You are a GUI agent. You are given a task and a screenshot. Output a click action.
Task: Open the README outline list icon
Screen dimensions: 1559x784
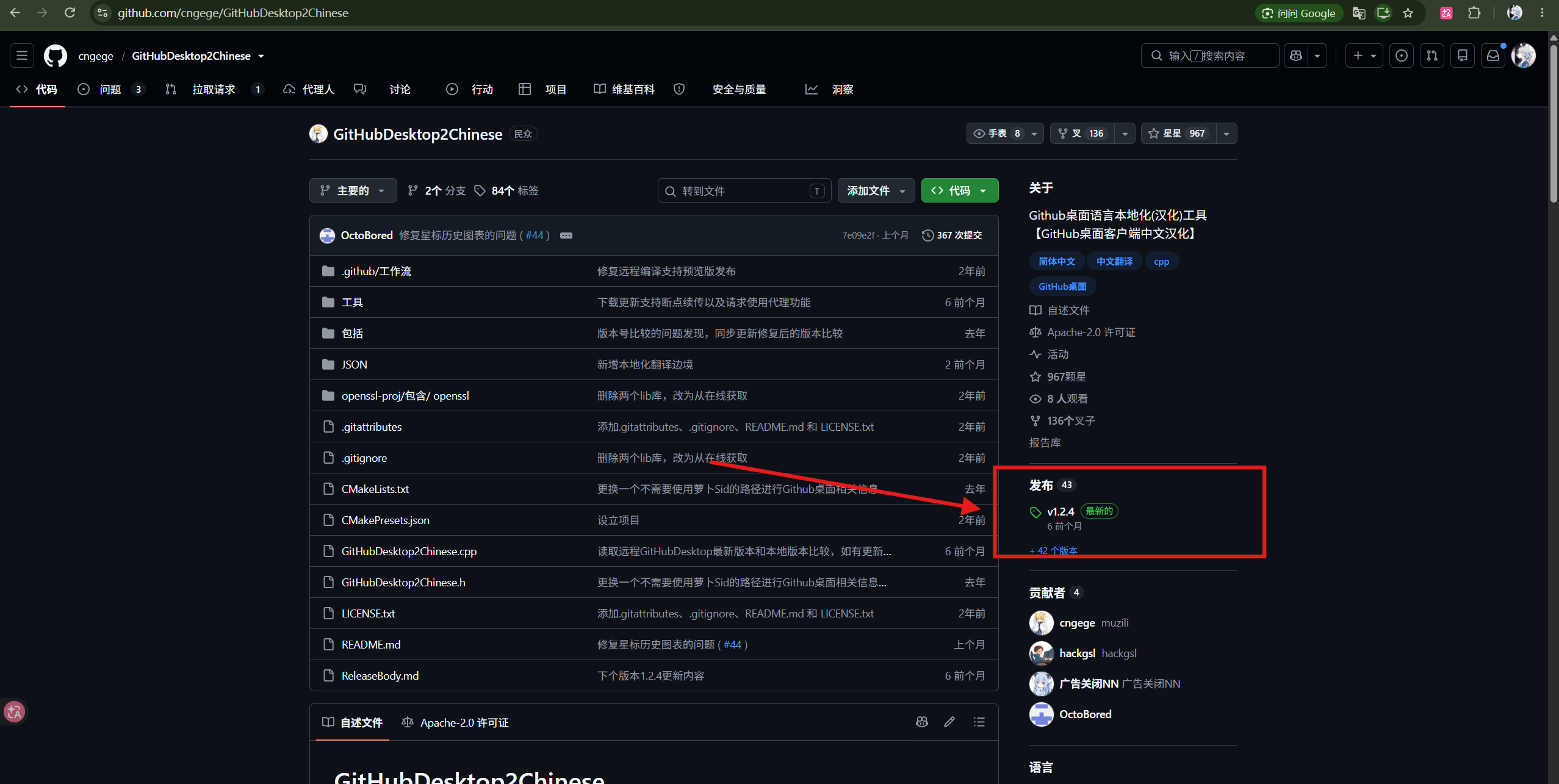tap(979, 722)
